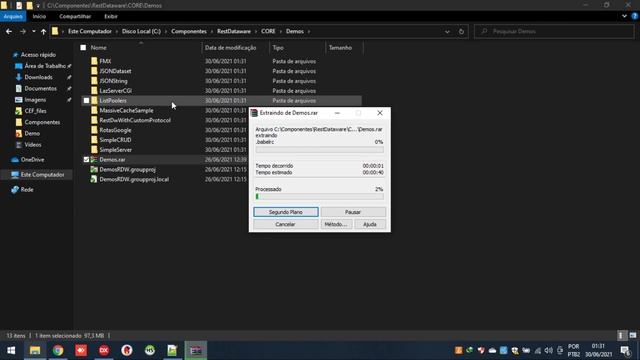Image resolution: width=640 pixels, height=360 pixels.
Task: Switch to large icons view in status bar
Action: click(633, 336)
